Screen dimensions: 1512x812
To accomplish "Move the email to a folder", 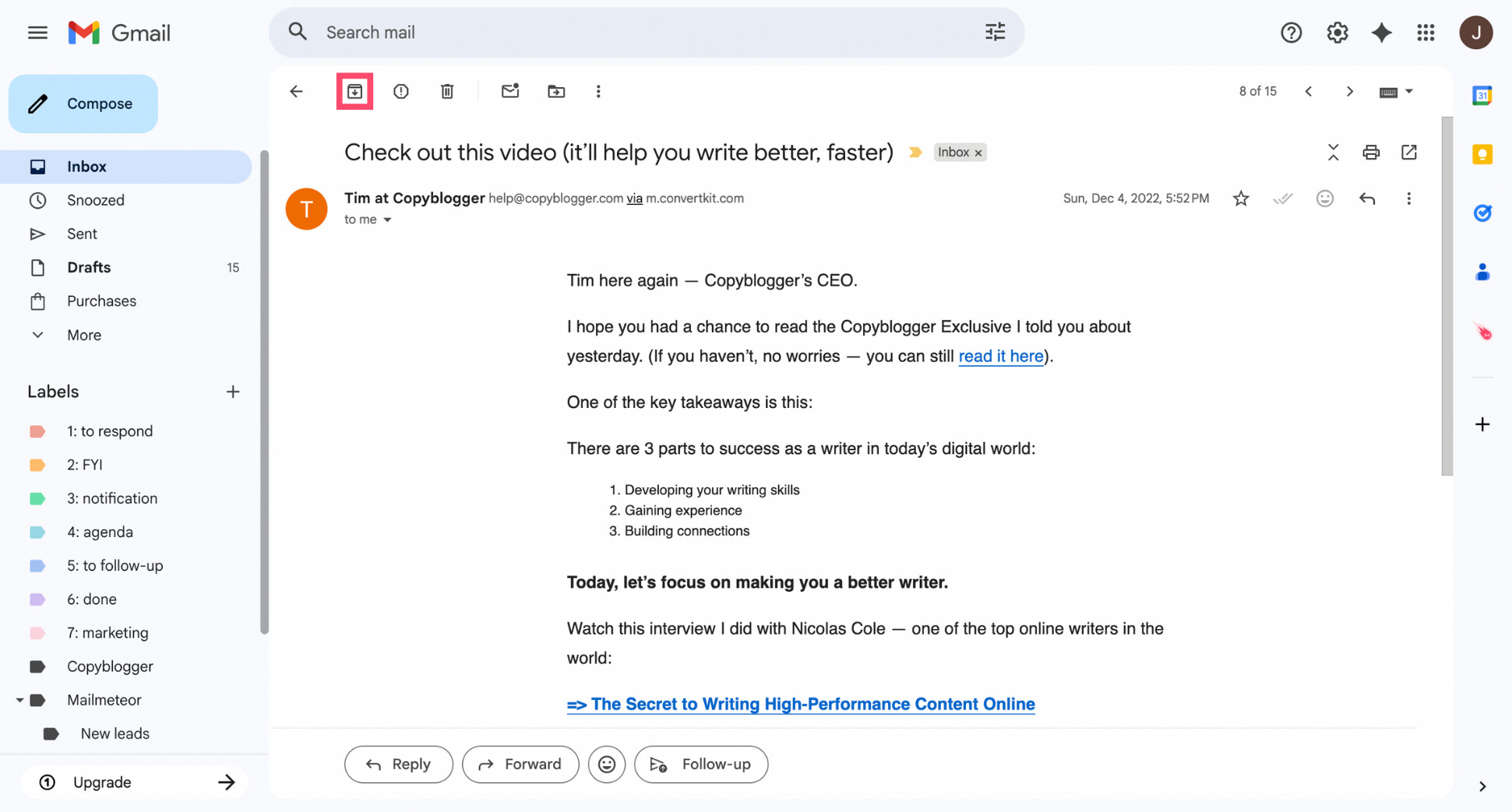I will click(x=556, y=91).
